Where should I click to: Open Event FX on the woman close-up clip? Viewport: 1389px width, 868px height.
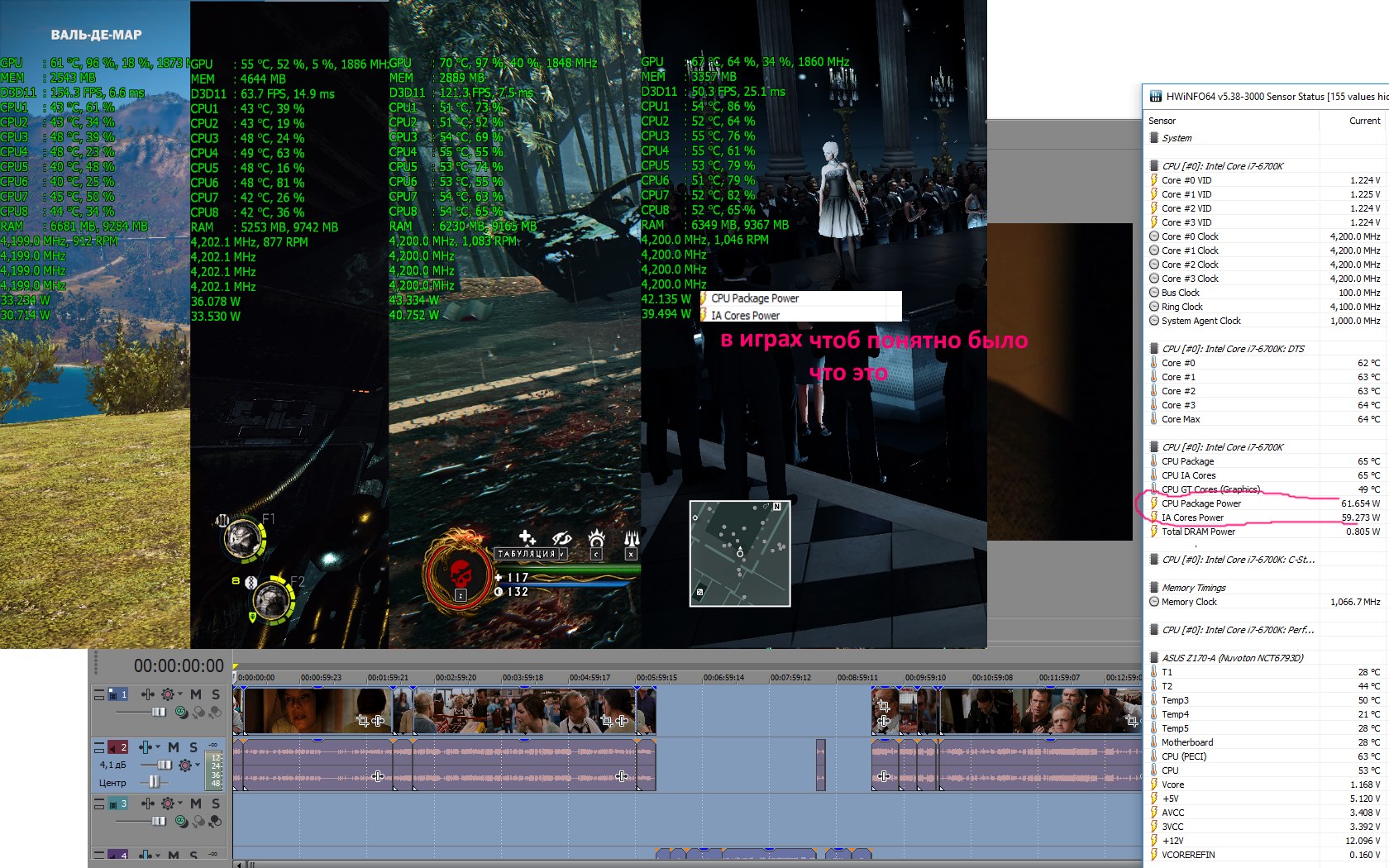pos(378,721)
